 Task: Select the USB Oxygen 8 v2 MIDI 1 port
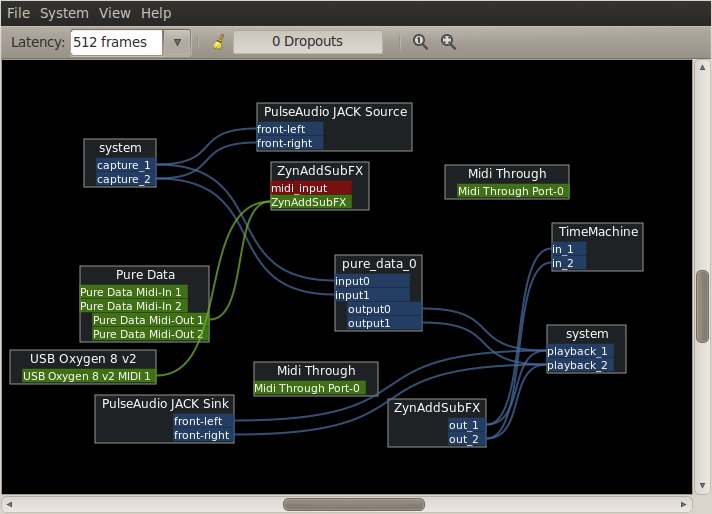click(x=89, y=376)
